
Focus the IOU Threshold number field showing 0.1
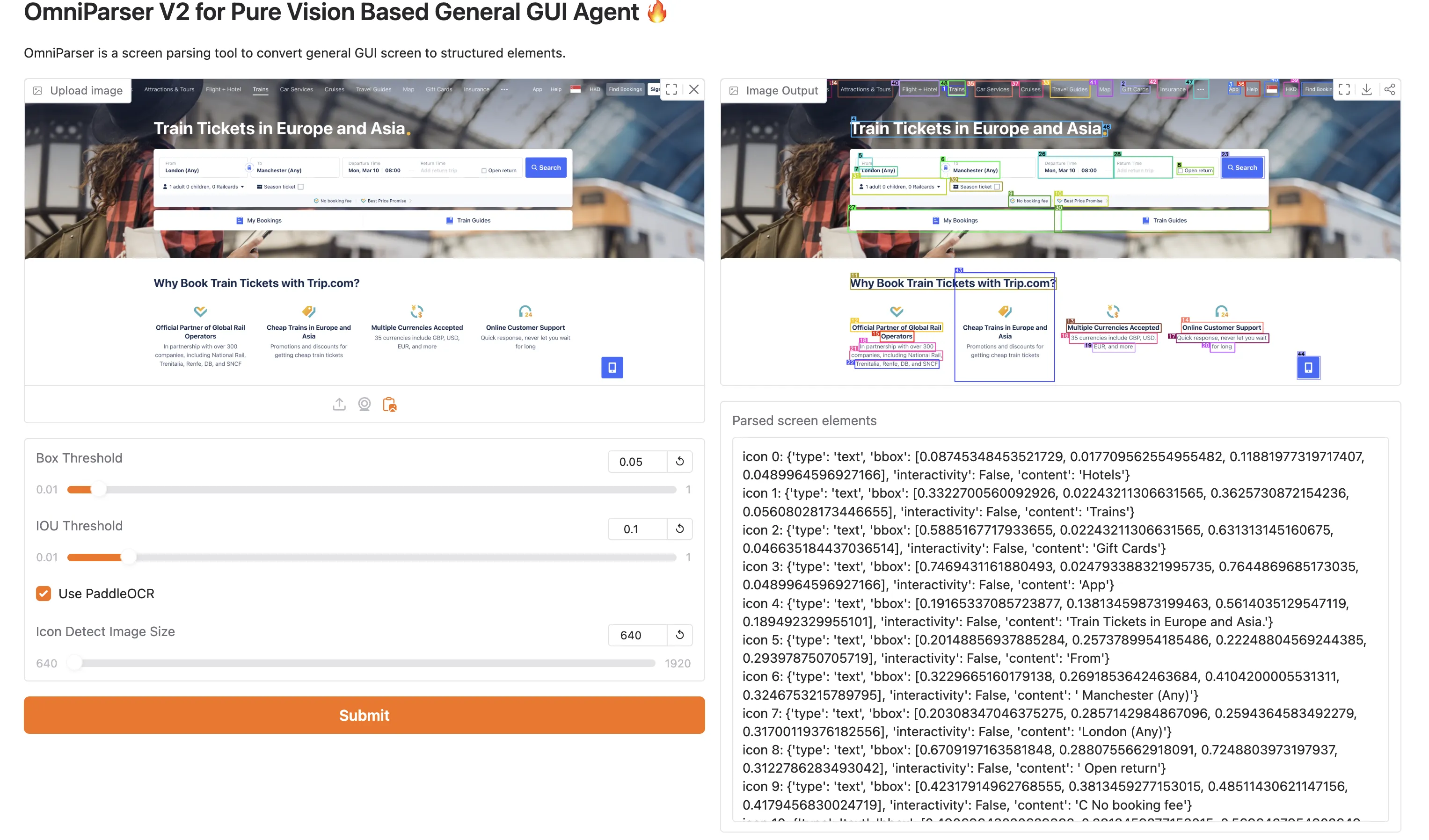(637, 529)
